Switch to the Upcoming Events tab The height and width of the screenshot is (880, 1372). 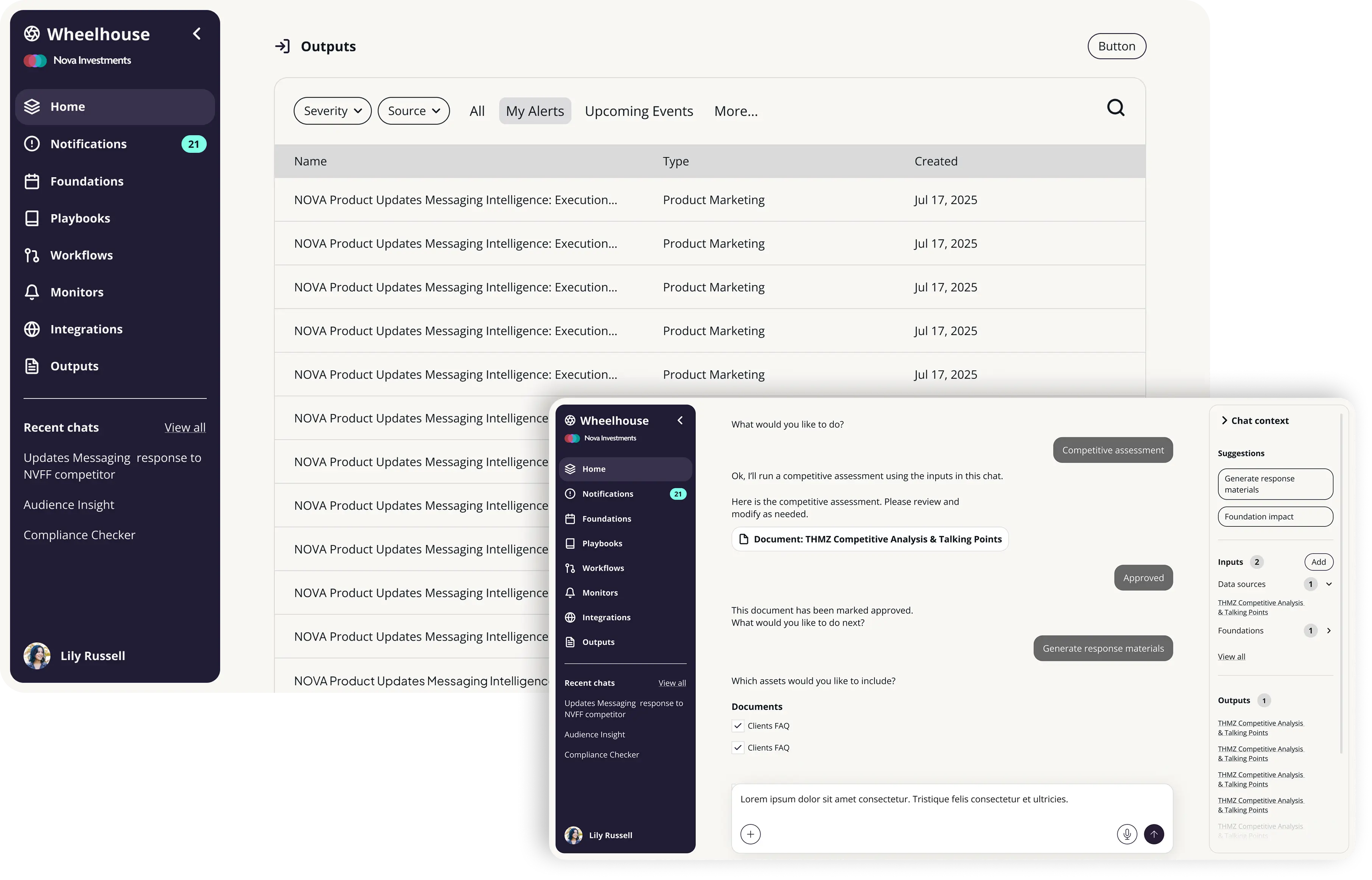click(639, 111)
